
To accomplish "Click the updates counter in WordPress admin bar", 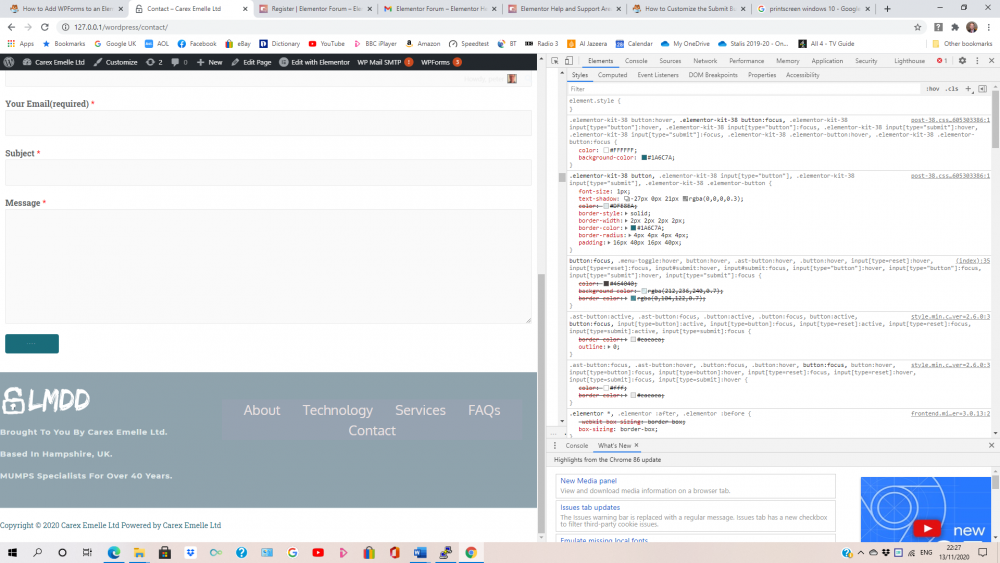I will (x=154, y=62).
